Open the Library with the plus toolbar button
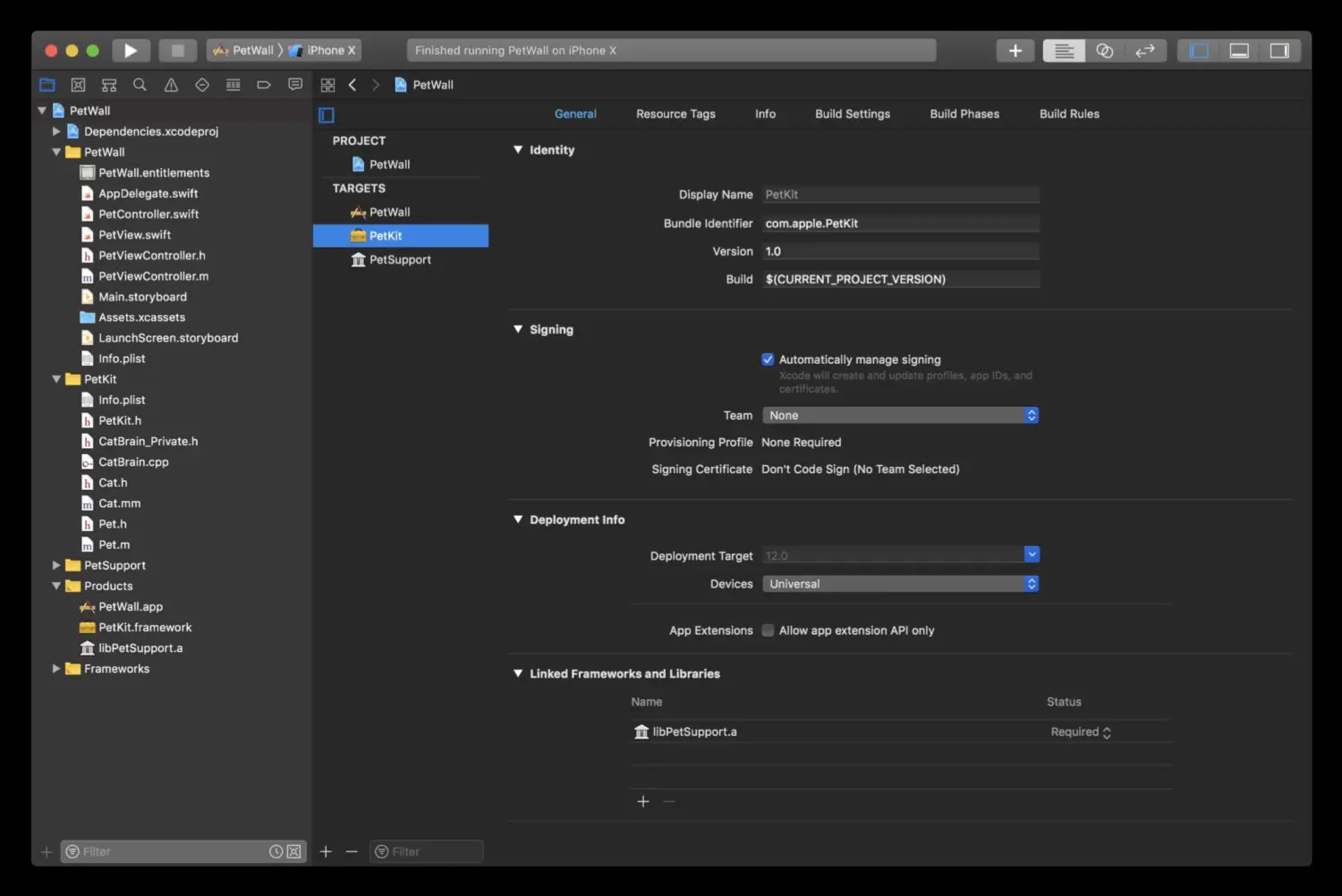1342x896 pixels. tap(1015, 51)
